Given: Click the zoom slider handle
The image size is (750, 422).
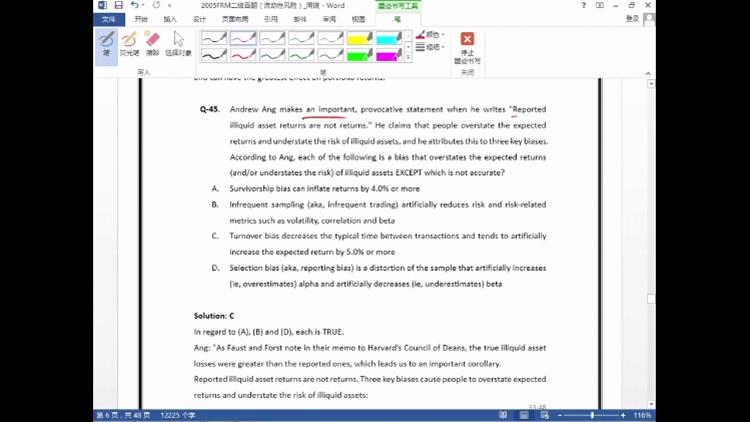Looking at the screenshot, I should (592, 415).
